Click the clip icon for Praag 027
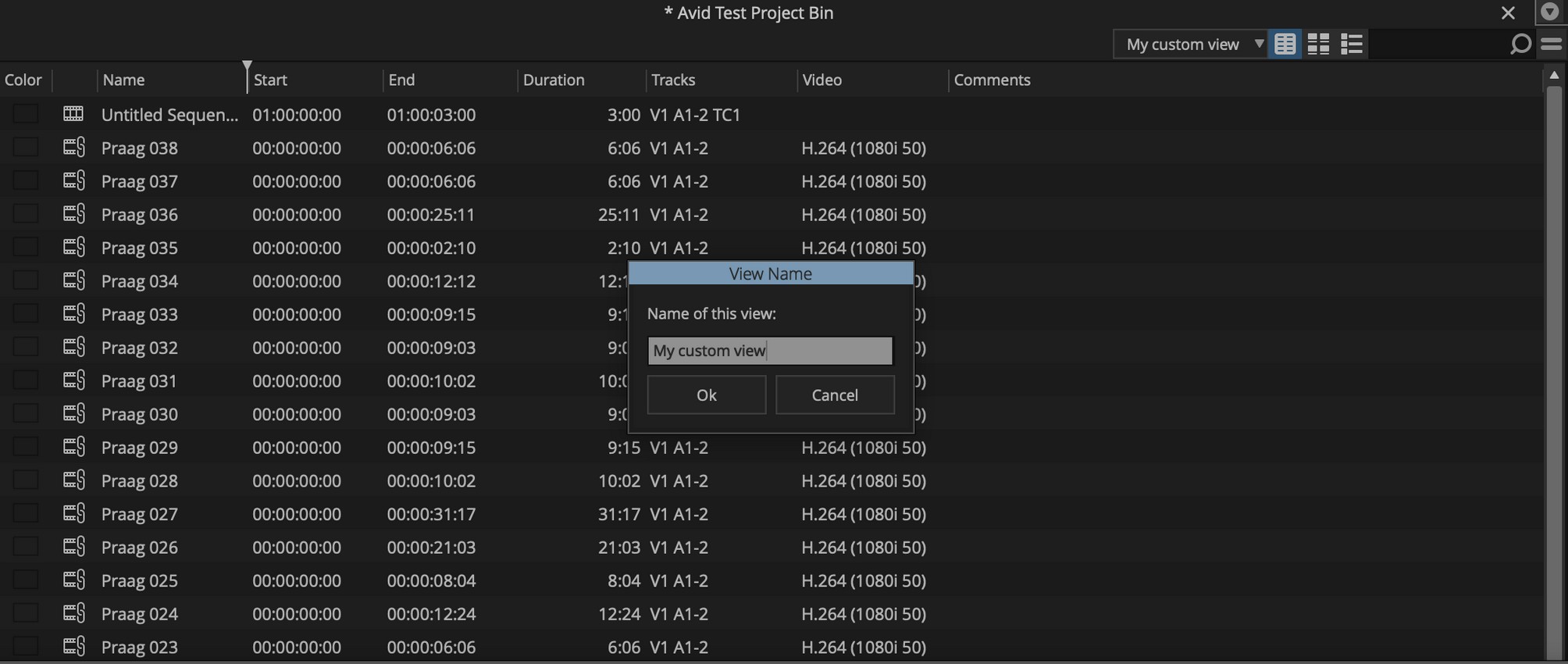The image size is (1568, 664). pyautogui.click(x=74, y=513)
